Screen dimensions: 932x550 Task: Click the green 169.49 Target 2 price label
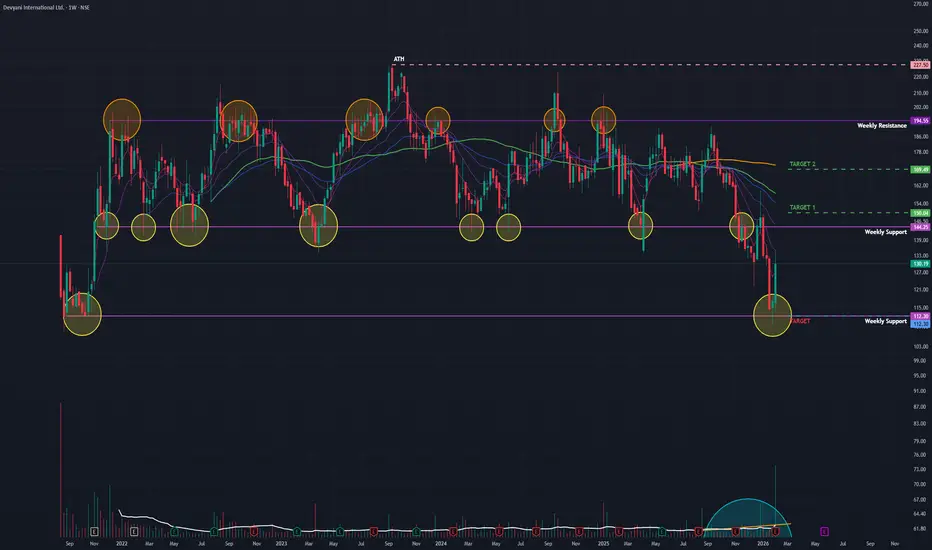click(920, 169)
